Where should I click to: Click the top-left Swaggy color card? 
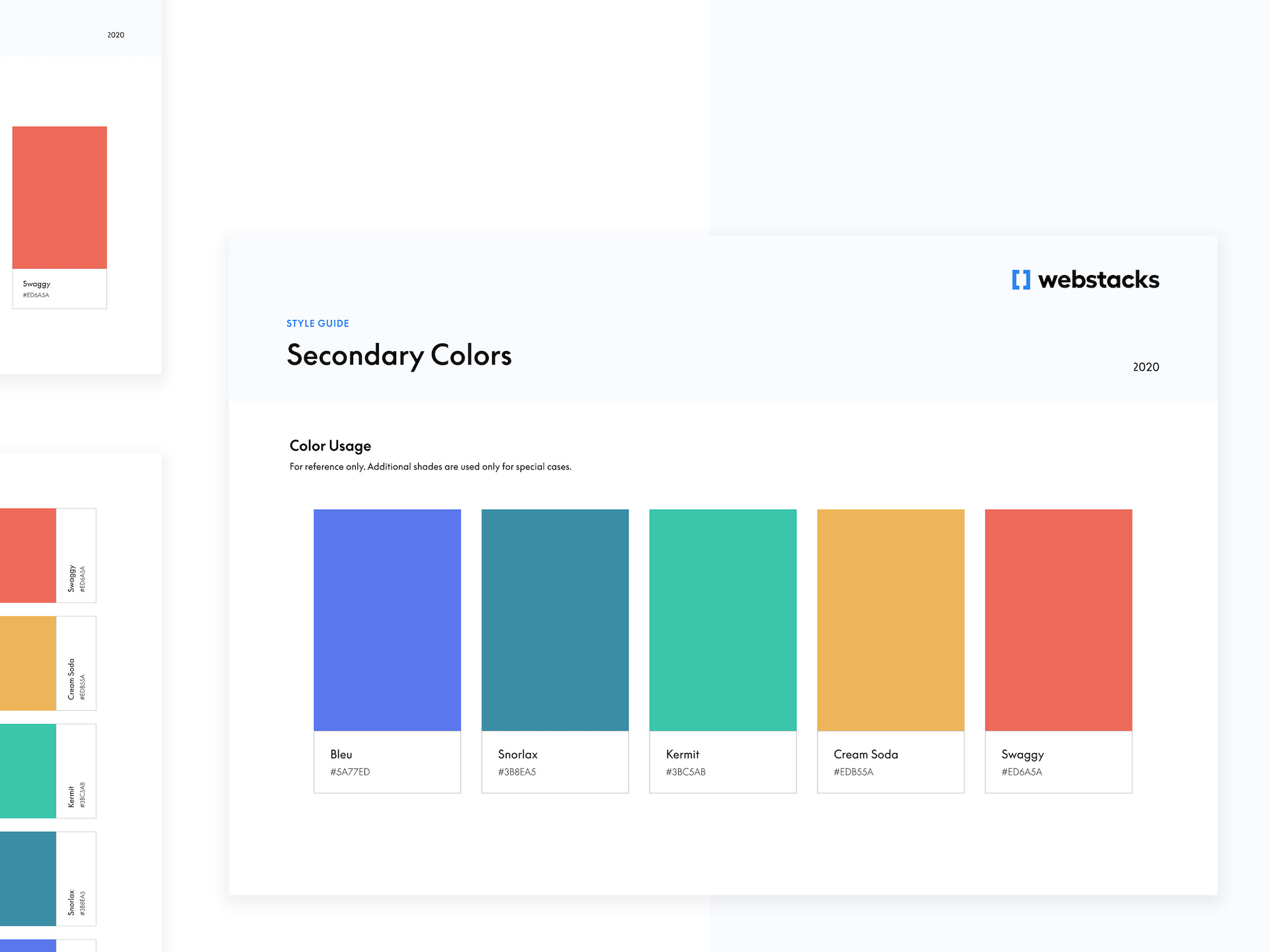tap(59, 197)
